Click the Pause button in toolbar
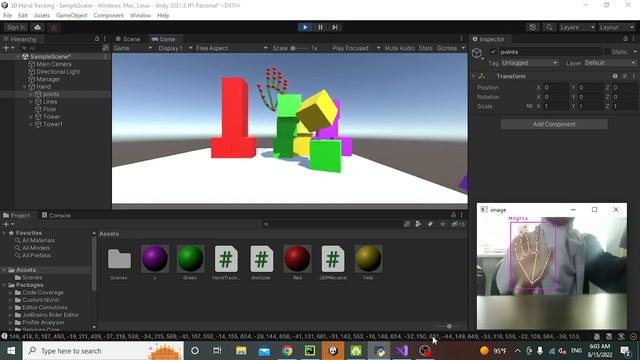Screen dimensions: 640x360 pyautogui.click(x=320, y=27)
